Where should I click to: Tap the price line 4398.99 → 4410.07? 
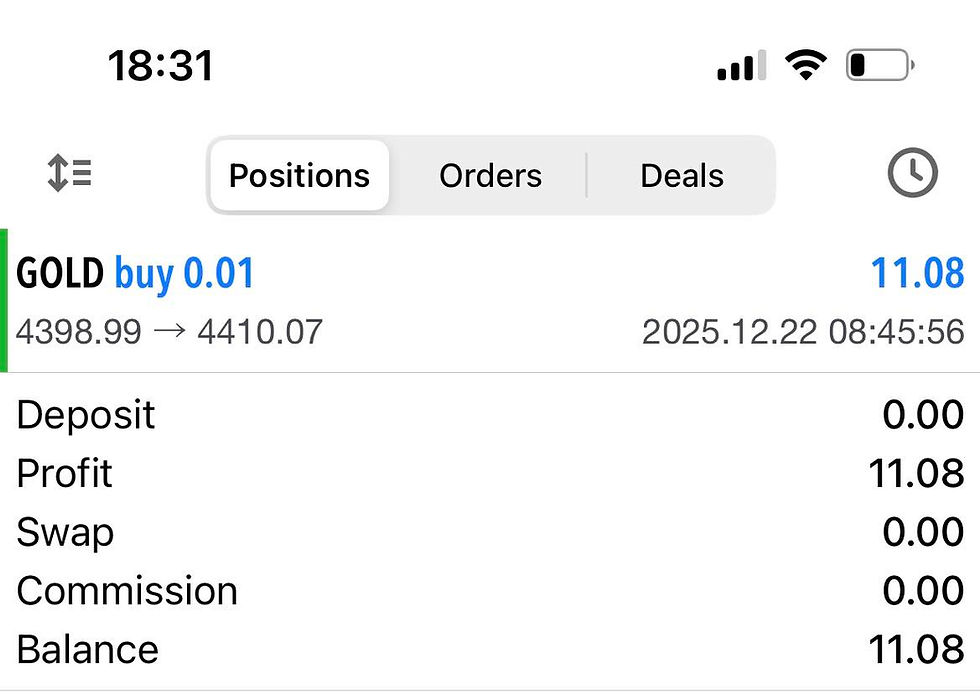click(x=169, y=331)
